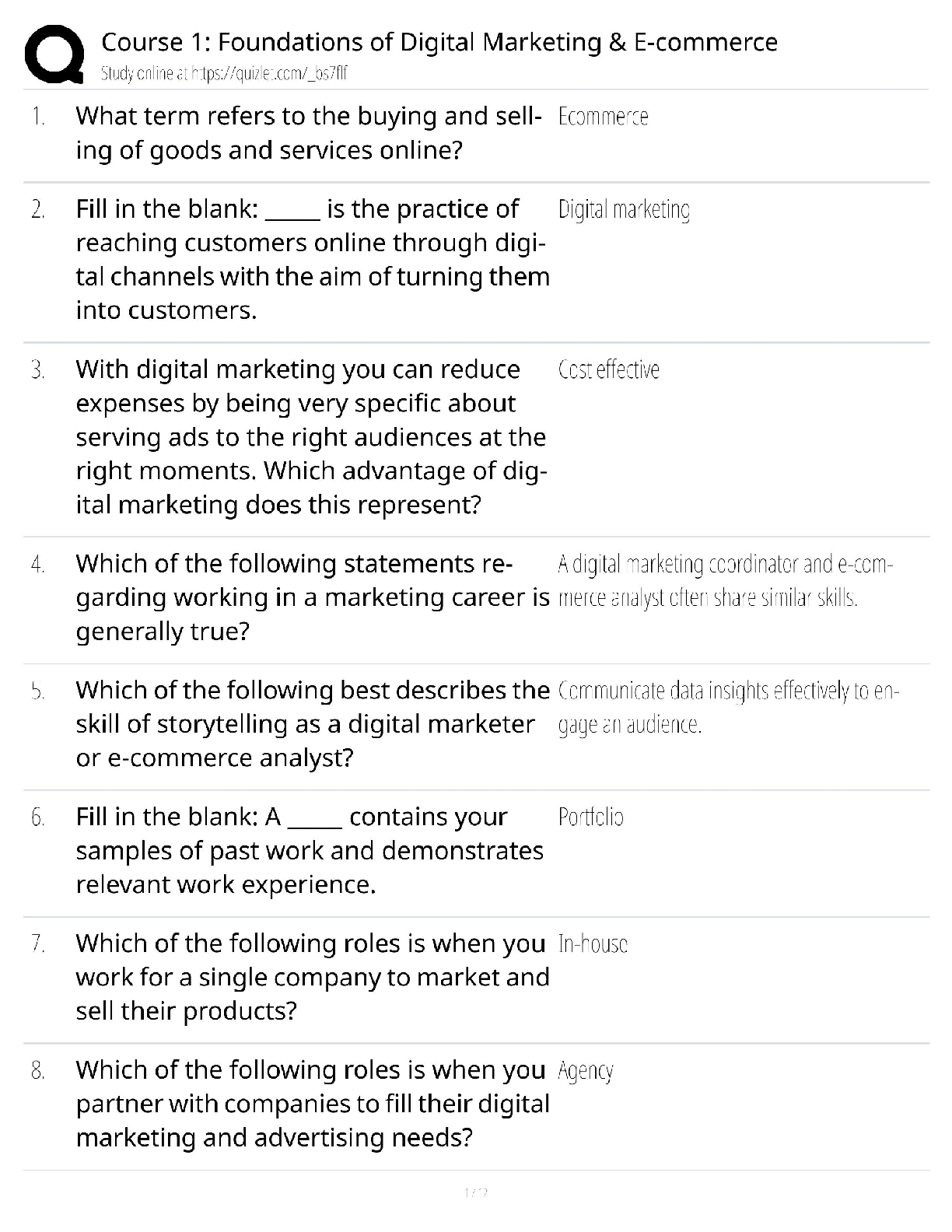Click the 'Portfolio' answer term
Image resolution: width=952 pixels, height=1232 pixels.
tap(590, 817)
